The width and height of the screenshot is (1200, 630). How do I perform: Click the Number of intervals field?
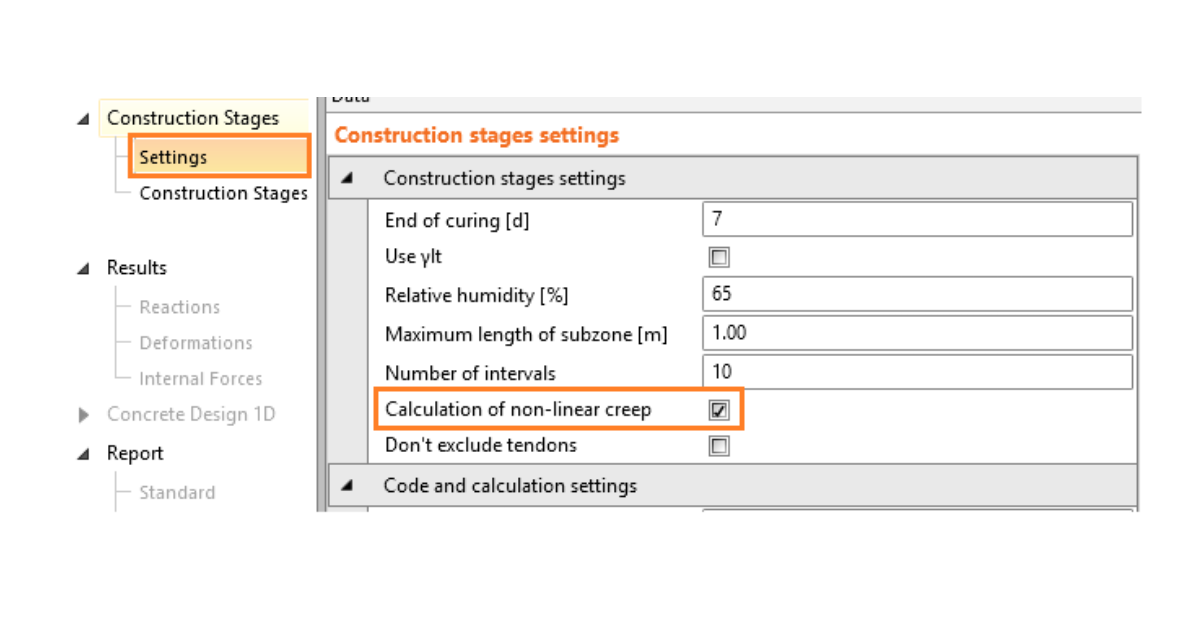(x=917, y=372)
